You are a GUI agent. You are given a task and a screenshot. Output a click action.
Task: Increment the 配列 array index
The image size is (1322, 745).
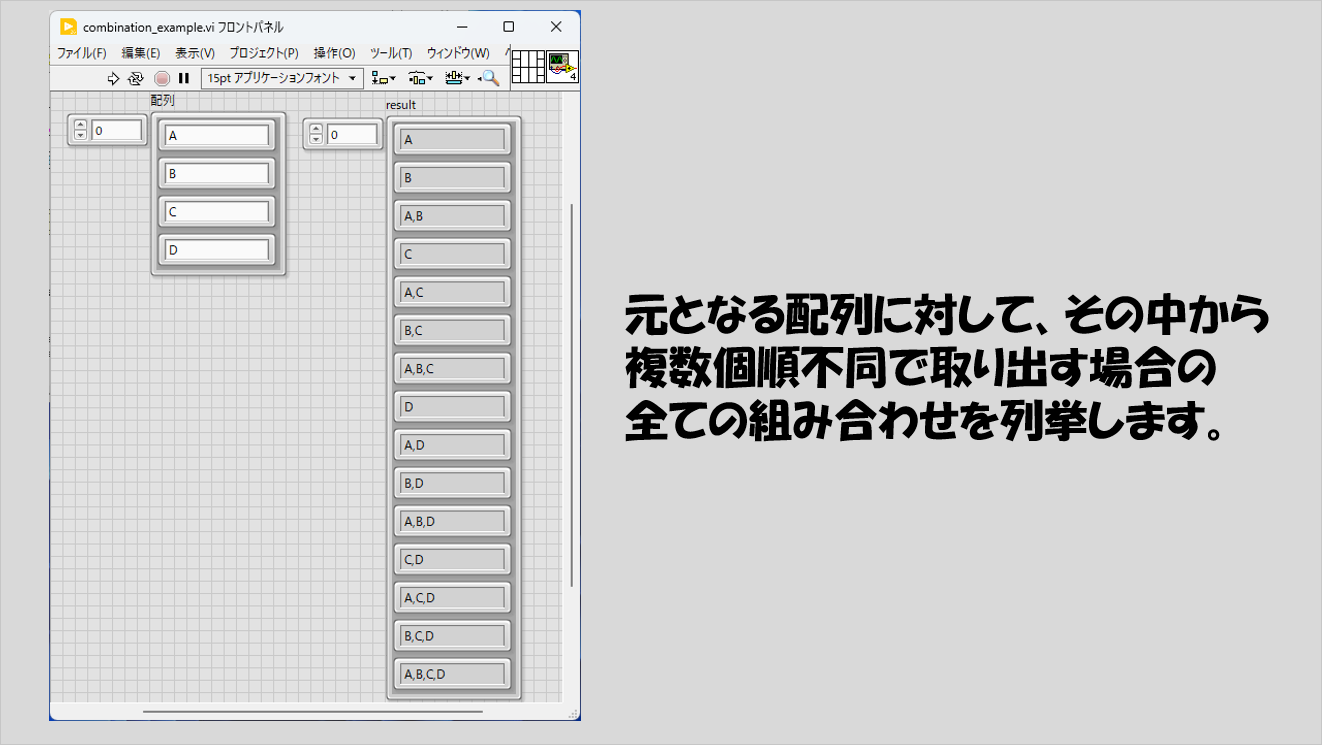point(81,125)
